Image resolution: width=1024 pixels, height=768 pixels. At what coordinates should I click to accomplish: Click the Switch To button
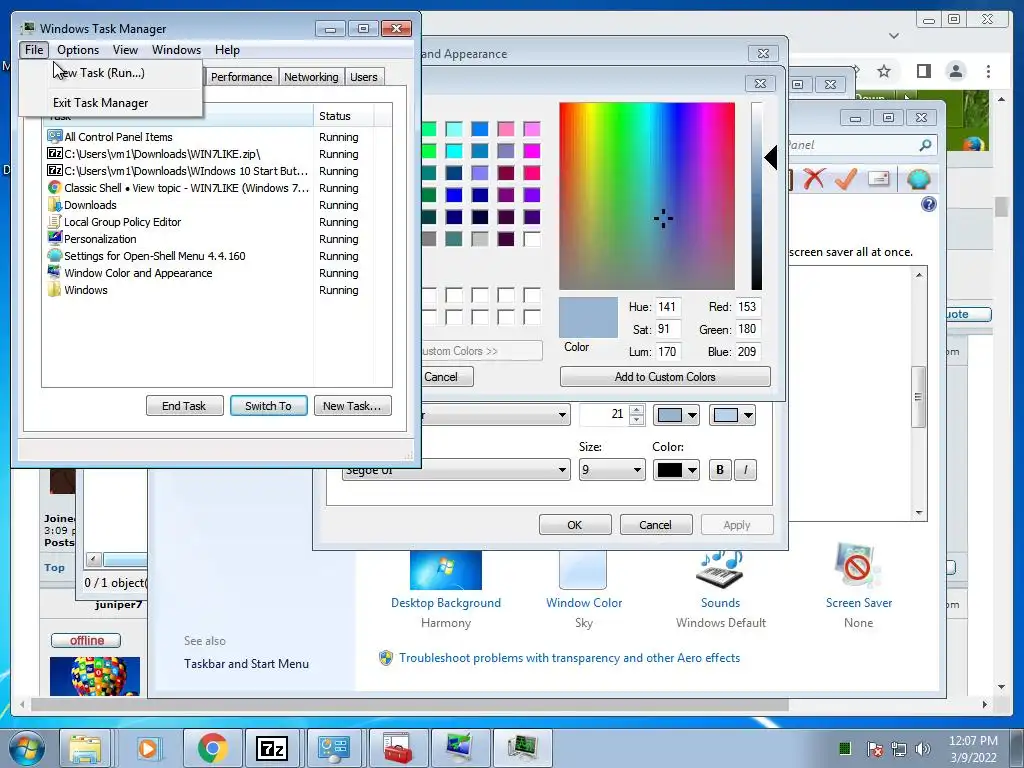click(x=268, y=406)
